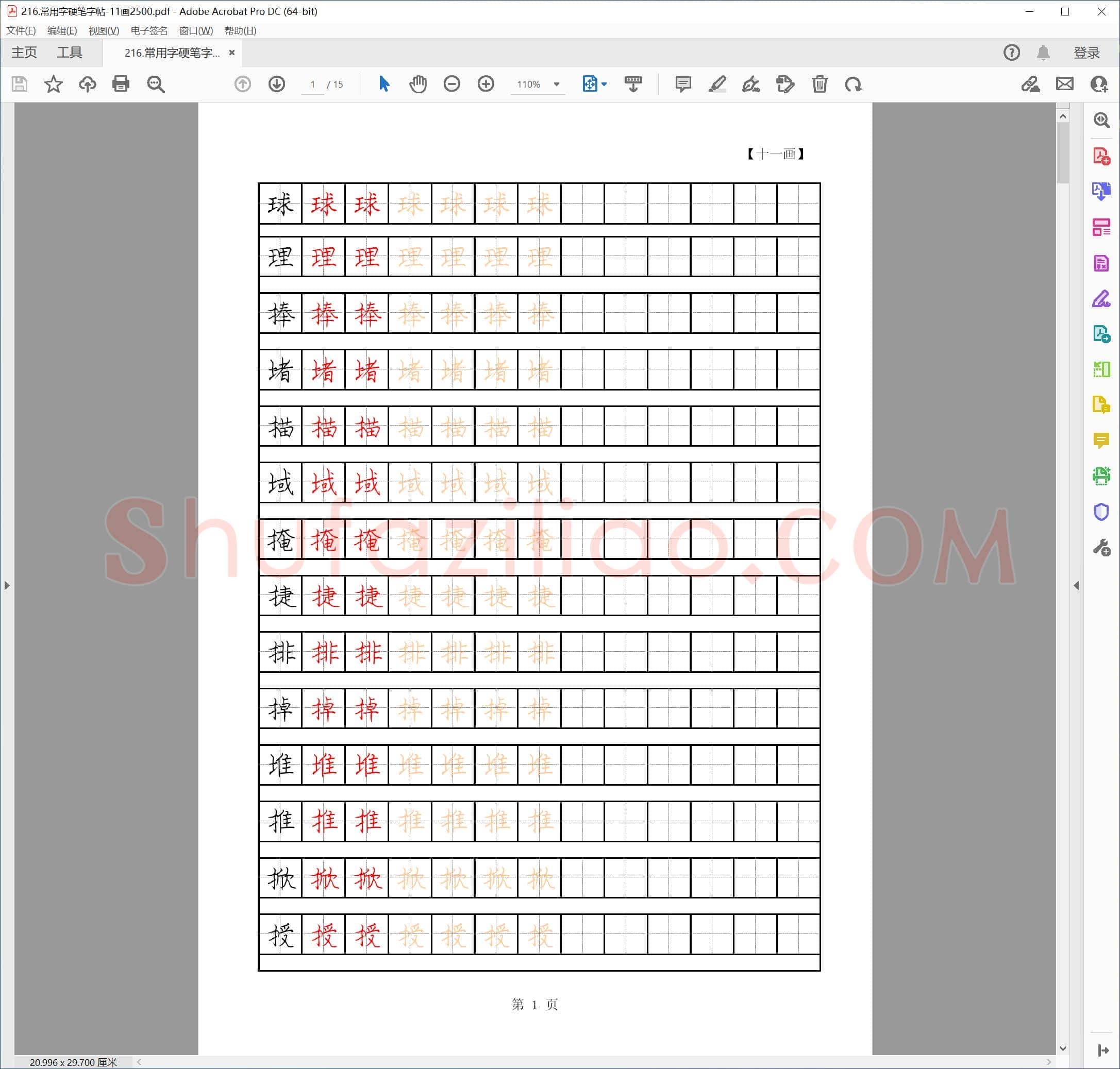Click the 第 1 页 footer text
The image size is (1120, 1069).
point(534,1005)
